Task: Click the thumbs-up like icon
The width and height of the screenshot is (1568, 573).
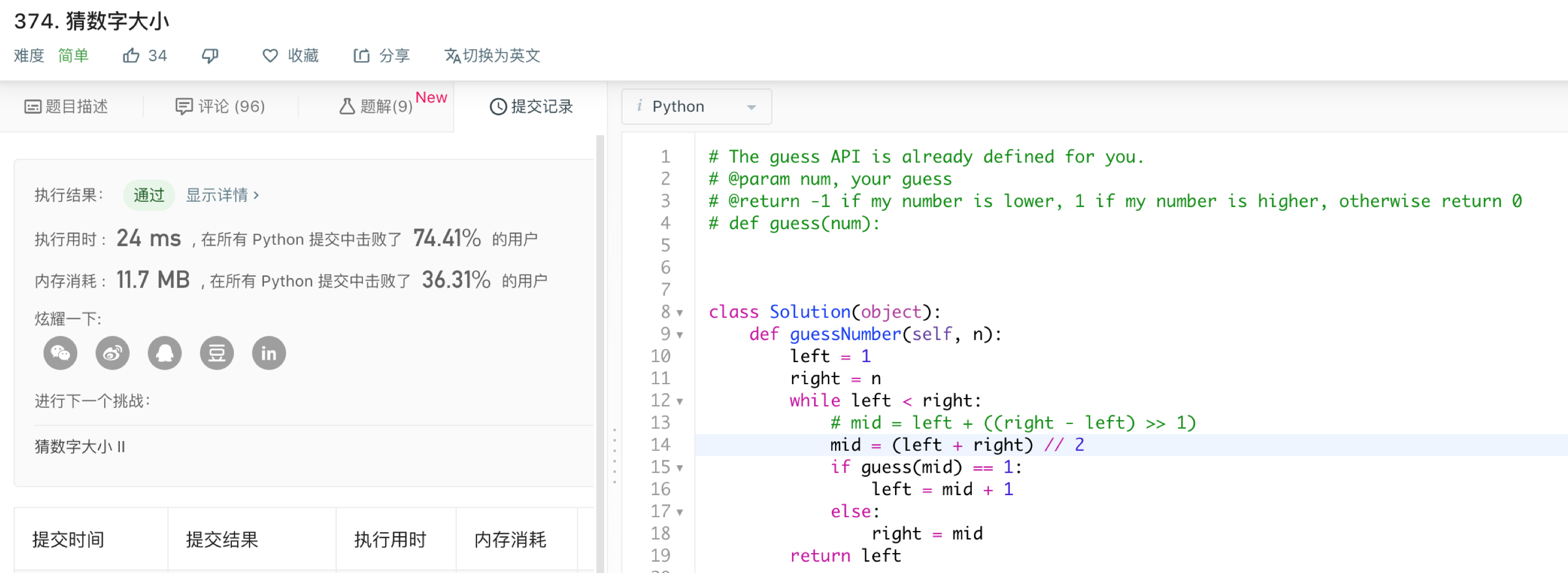Action: 131,56
